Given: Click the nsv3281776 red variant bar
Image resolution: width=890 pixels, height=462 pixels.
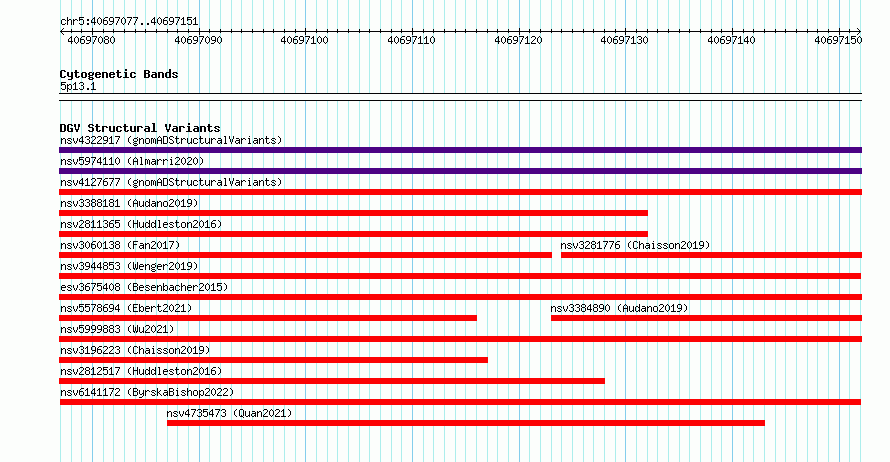Looking at the screenshot, I should click(712, 255).
